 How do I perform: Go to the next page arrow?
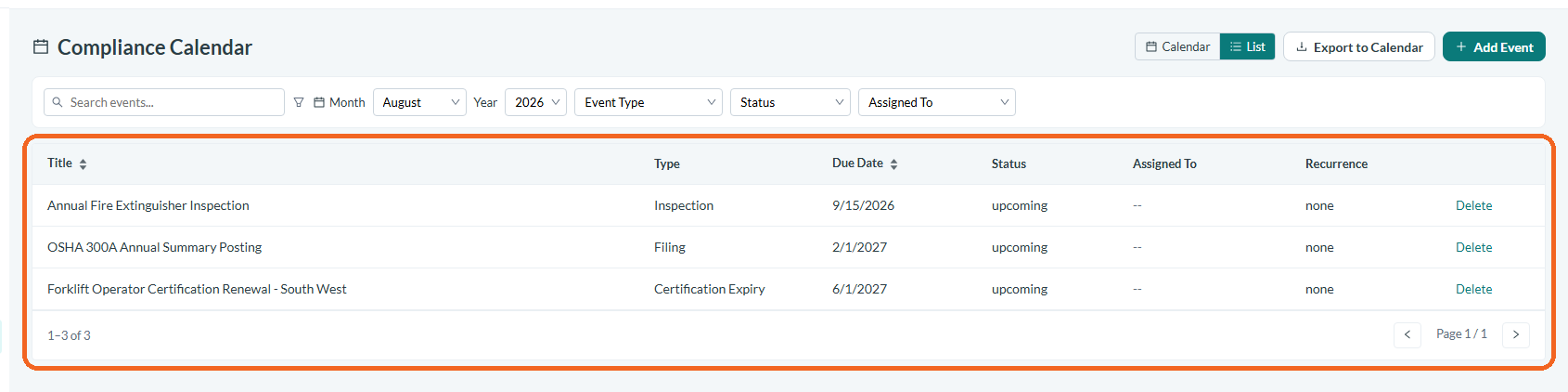pyautogui.click(x=1516, y=334)
